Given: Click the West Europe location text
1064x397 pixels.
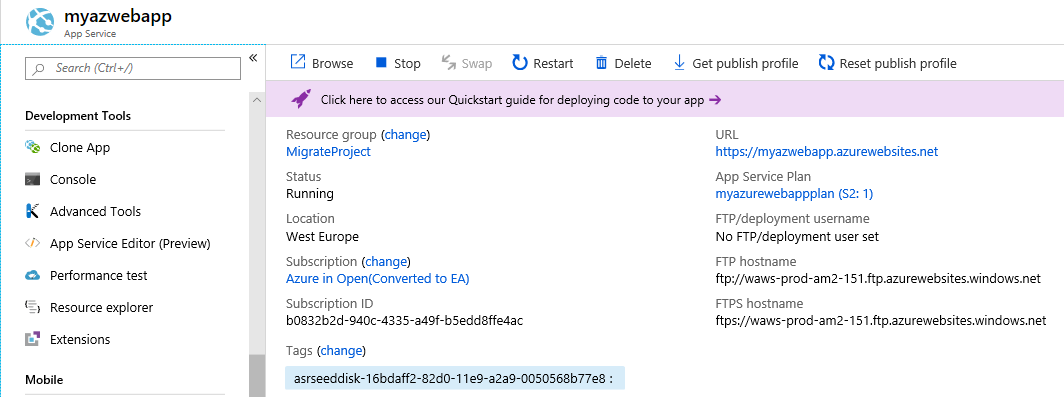Looking at the screenshot, I should (x=322, y=236).
